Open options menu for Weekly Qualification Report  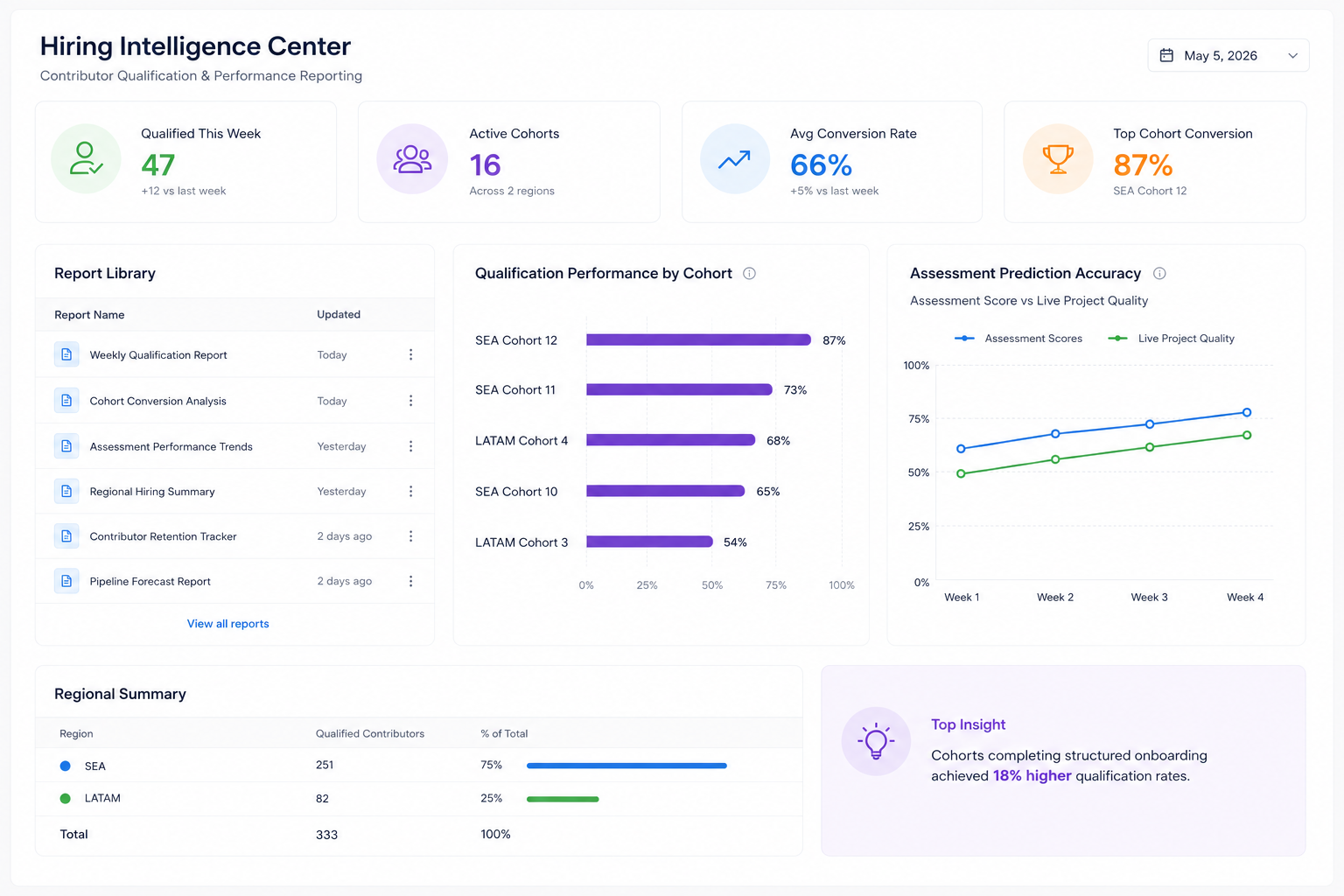pyautogui.click(x=410, y=354)
